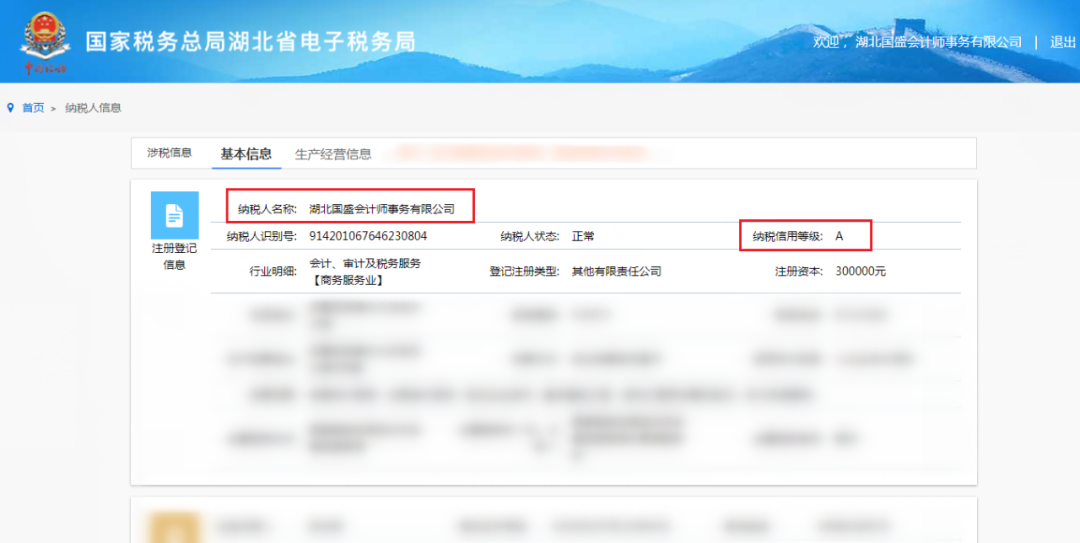1080x543 pixels.
Task: Click the 纳税人识别号 field label
Action: 262,236
